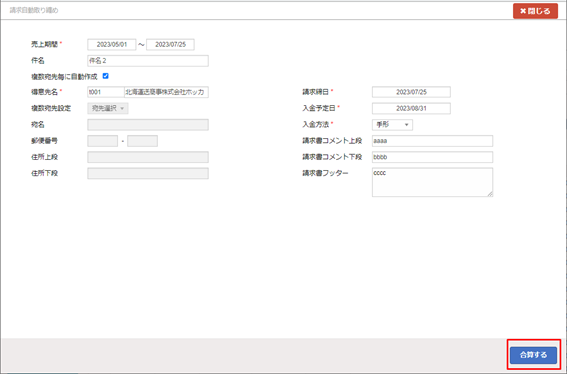567x374 pixels.
Task: Click the 住所上段 field
Action: point(148,157)
